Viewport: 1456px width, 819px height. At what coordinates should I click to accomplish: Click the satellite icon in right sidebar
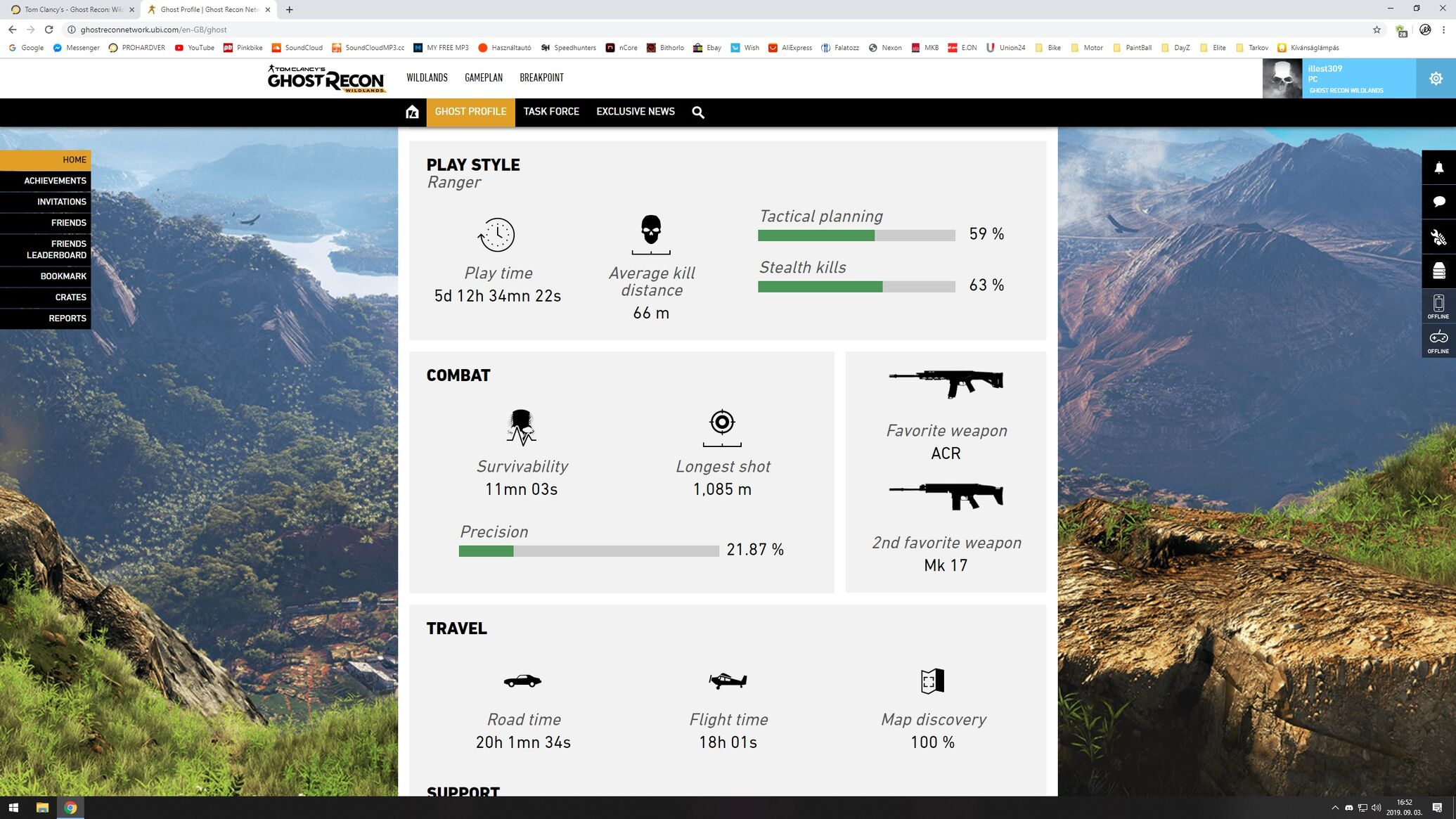click(x=1438, y=237)
